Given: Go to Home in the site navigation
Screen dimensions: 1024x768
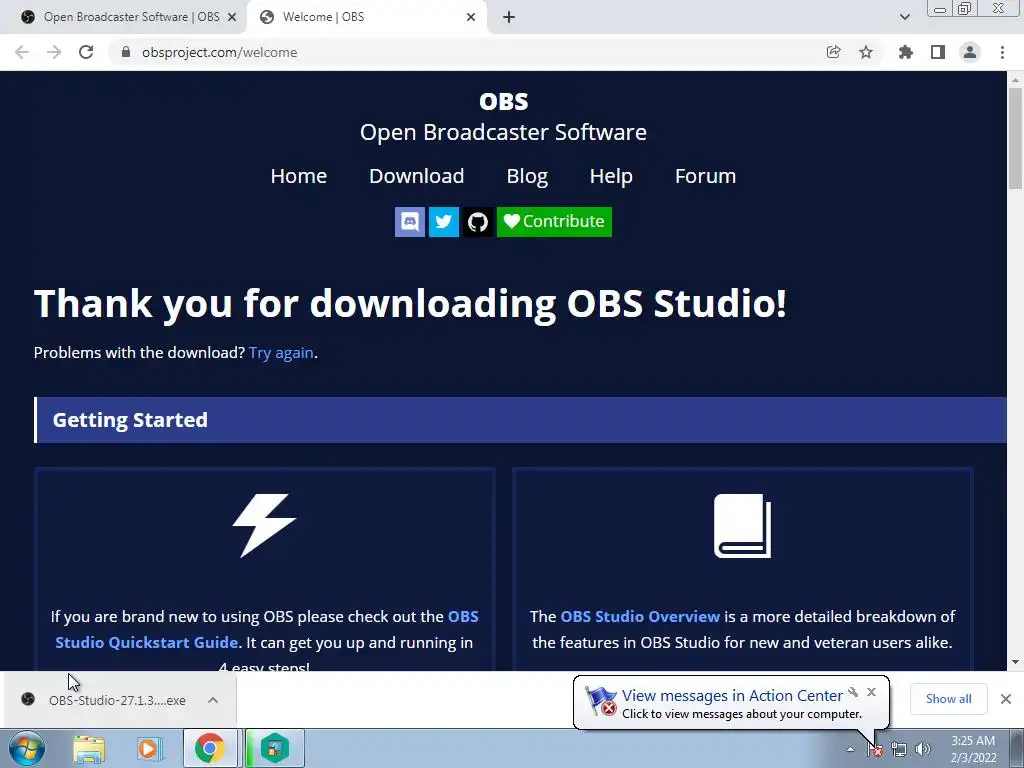Looking at the screenshot, I should pos(298,176).
